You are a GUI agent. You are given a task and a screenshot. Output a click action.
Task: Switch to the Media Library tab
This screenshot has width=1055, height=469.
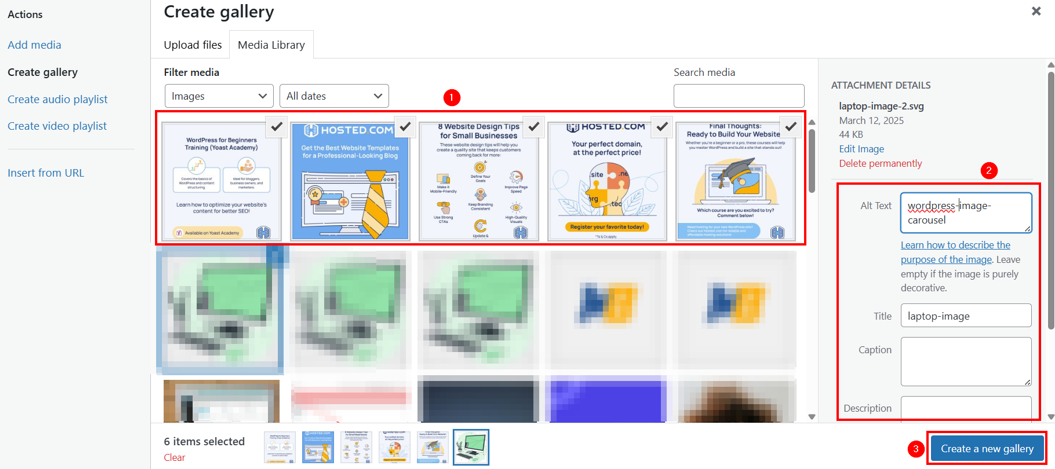[271, 46]
